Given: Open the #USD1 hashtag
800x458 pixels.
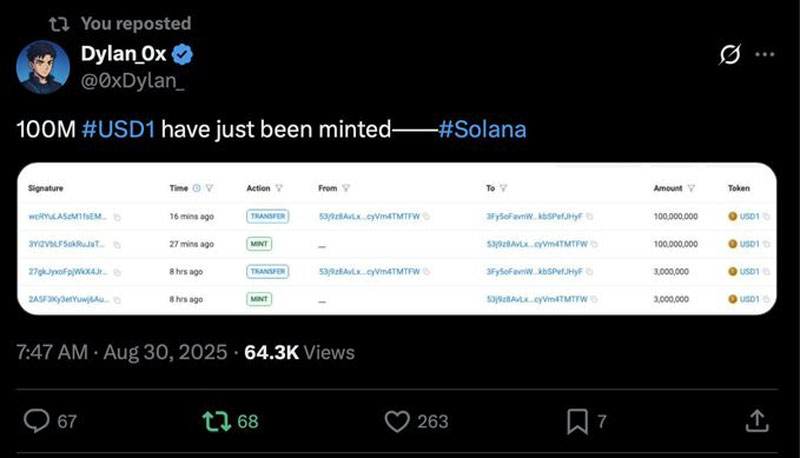Looking at the screenshot, I should [118, 130].
